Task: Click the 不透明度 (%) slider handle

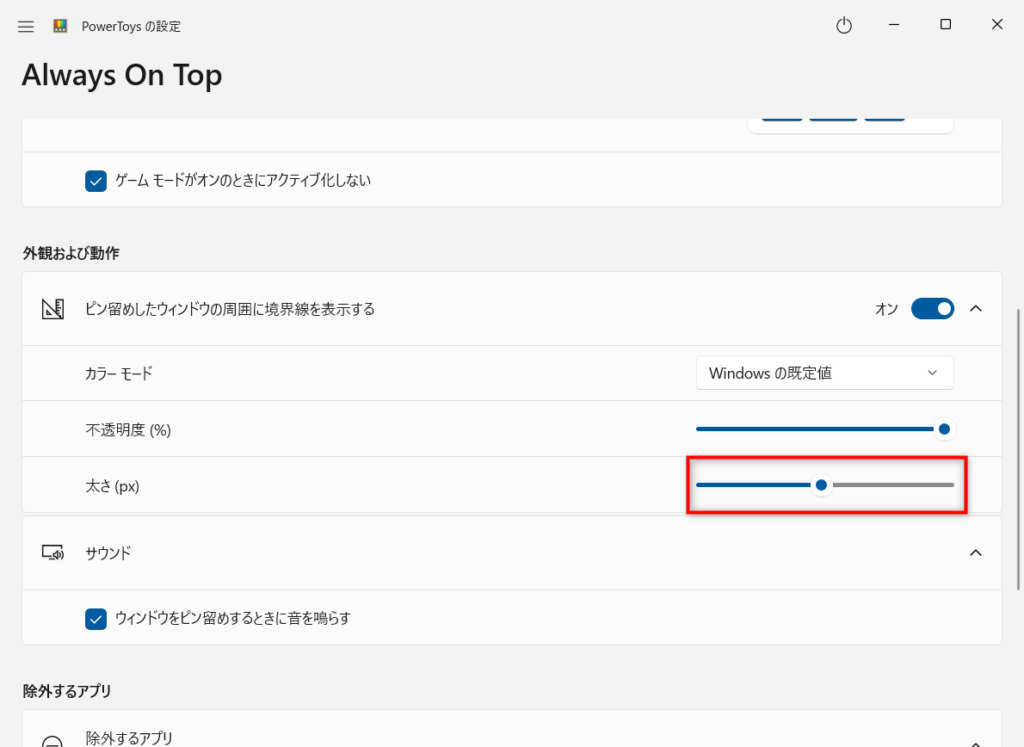Action: (x=944, y=429)
